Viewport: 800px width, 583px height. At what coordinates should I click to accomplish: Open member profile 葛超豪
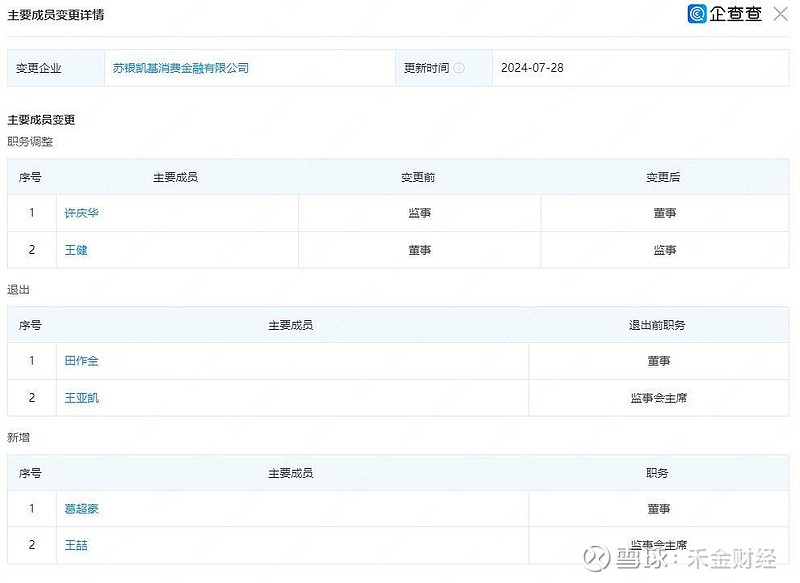coord(82,509)
